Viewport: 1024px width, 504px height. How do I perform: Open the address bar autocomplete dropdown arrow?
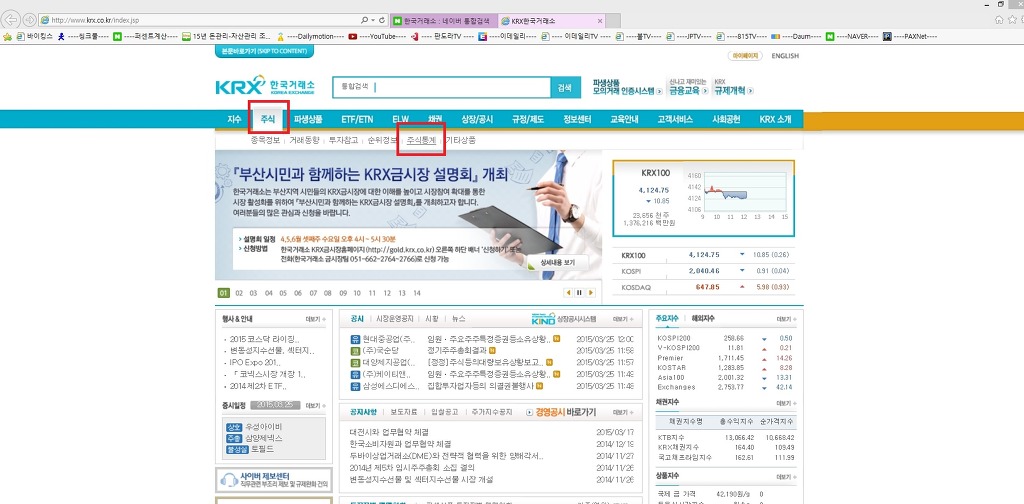pyautogui.click(x=373, y=20)
